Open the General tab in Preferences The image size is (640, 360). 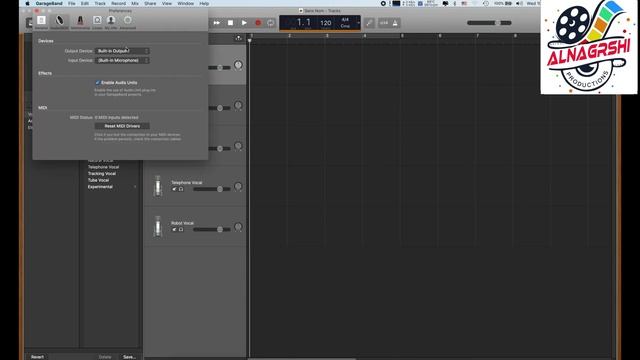(x=41, y=22)
